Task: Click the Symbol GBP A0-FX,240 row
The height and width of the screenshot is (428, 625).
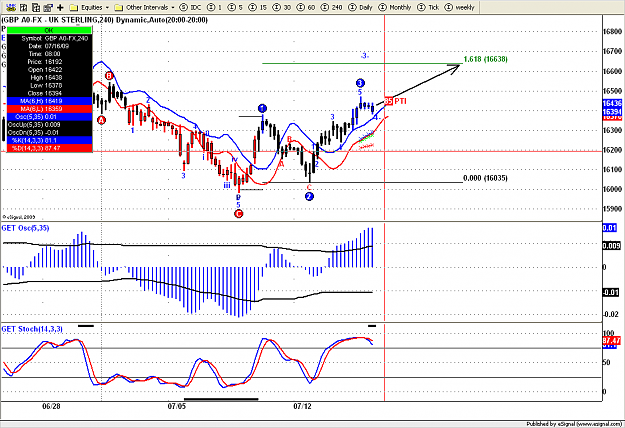Action: click(x=49, y=38)
